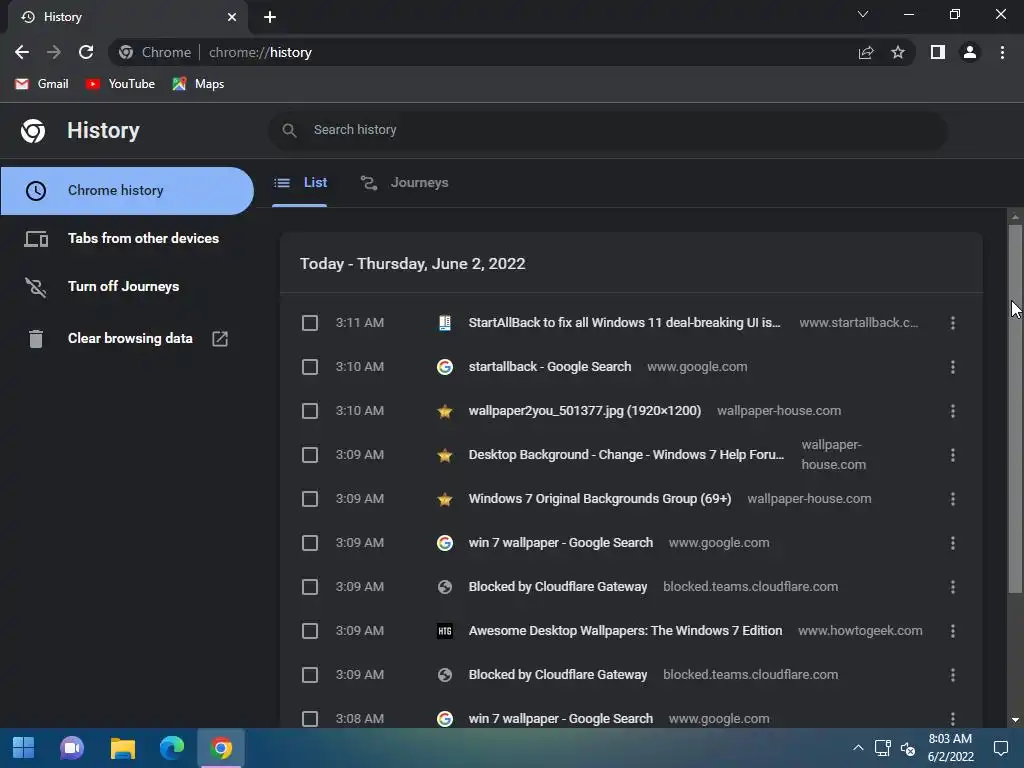1024x768 pixels.
Task: Click the scrollbar down arrow
Action: pos(1015,720)
